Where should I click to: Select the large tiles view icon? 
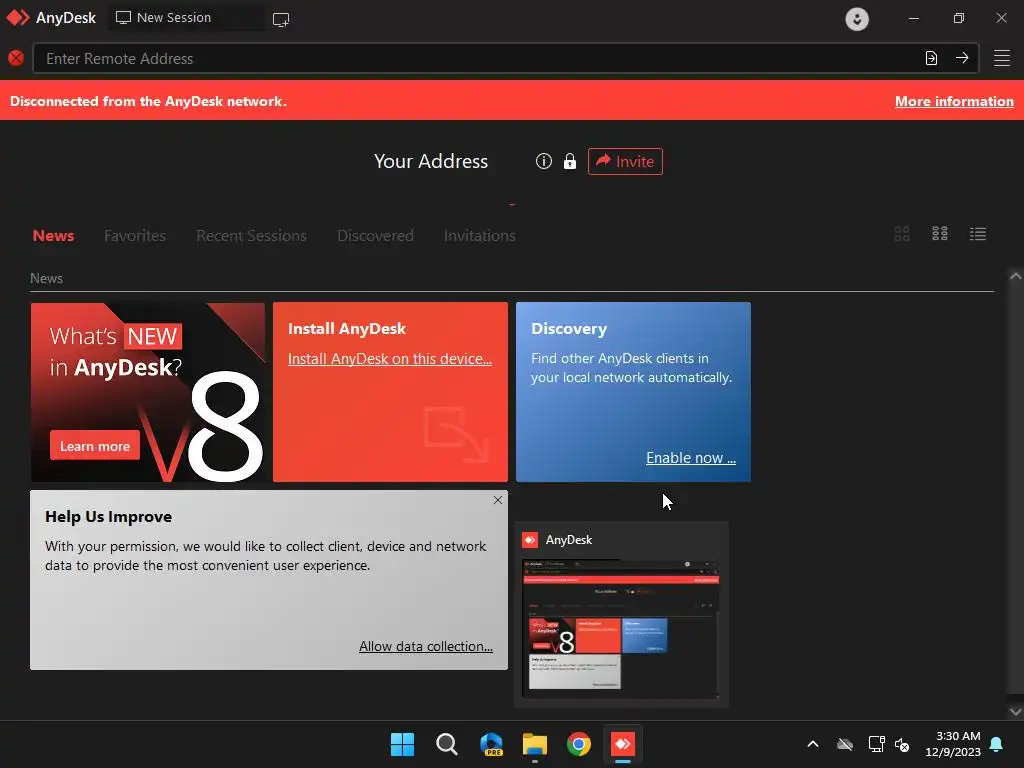902,234
